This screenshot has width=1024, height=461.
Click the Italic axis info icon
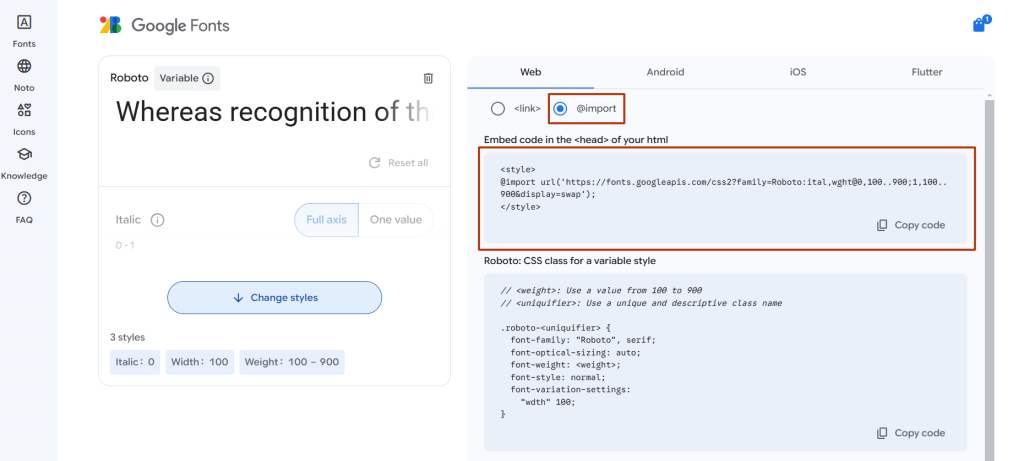pos(157,220)
